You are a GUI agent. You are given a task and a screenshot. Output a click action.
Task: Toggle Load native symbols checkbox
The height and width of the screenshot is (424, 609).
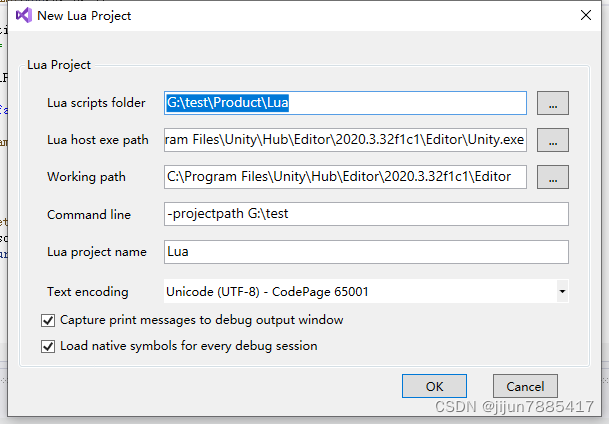coord(48,346)
